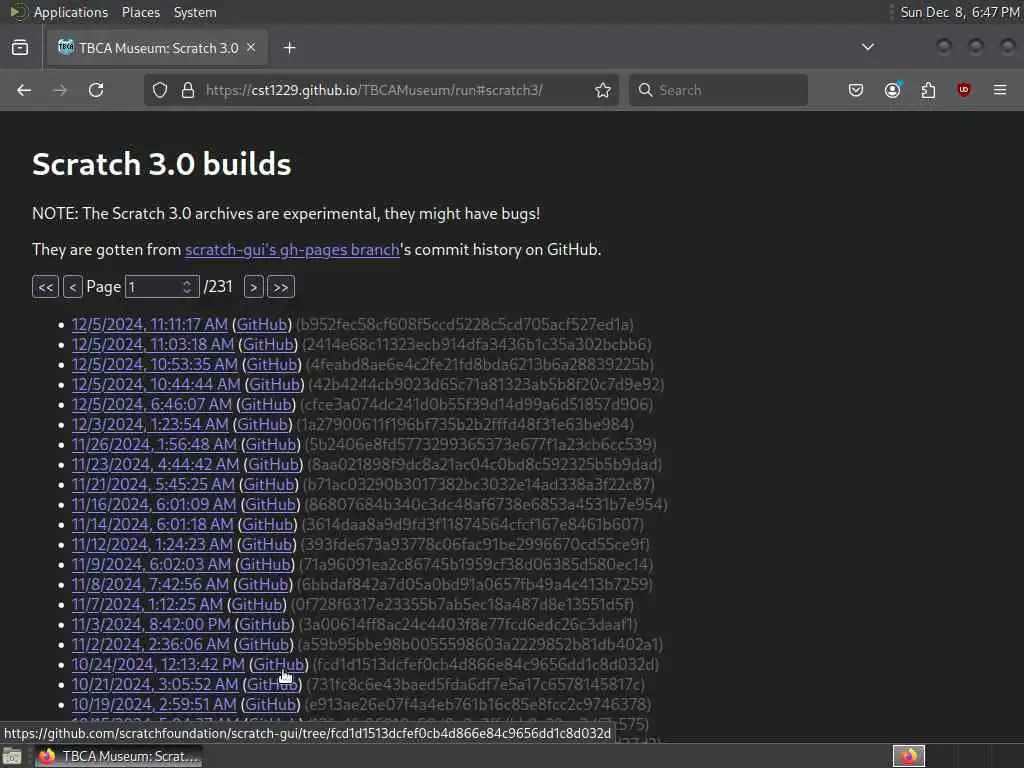The width and height of the screenshot is (1024, 768).
Task: Click the Firefox icon in system tray
Action: (x=909, y=756)
